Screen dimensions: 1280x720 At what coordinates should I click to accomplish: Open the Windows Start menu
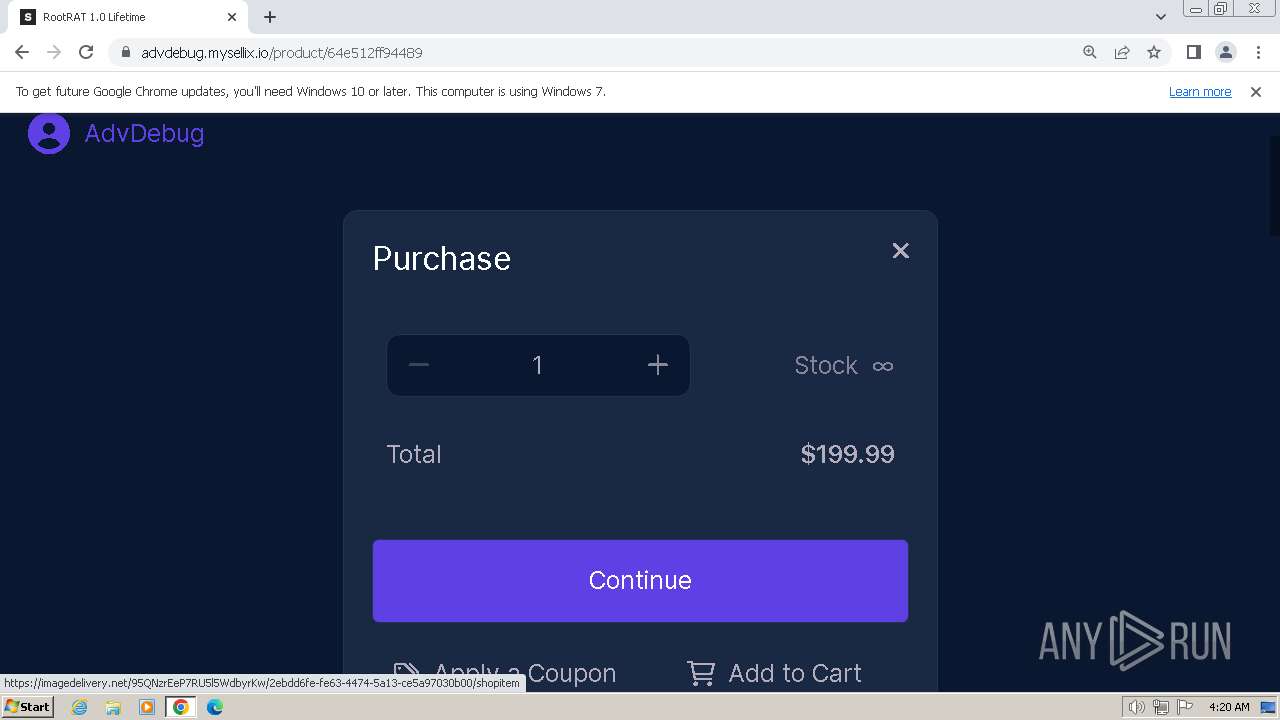(27, 706)
